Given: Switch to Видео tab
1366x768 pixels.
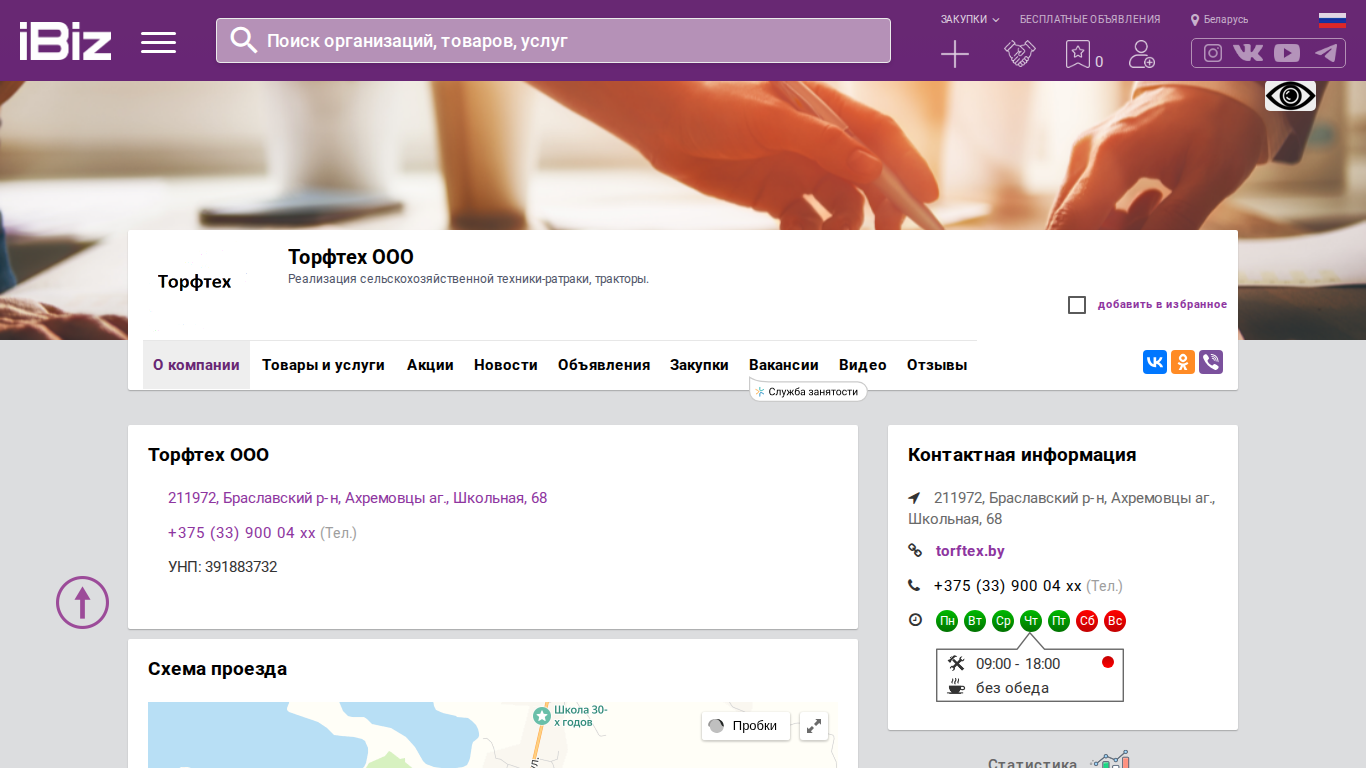Looking at the screenshot, I should (863, 365).
